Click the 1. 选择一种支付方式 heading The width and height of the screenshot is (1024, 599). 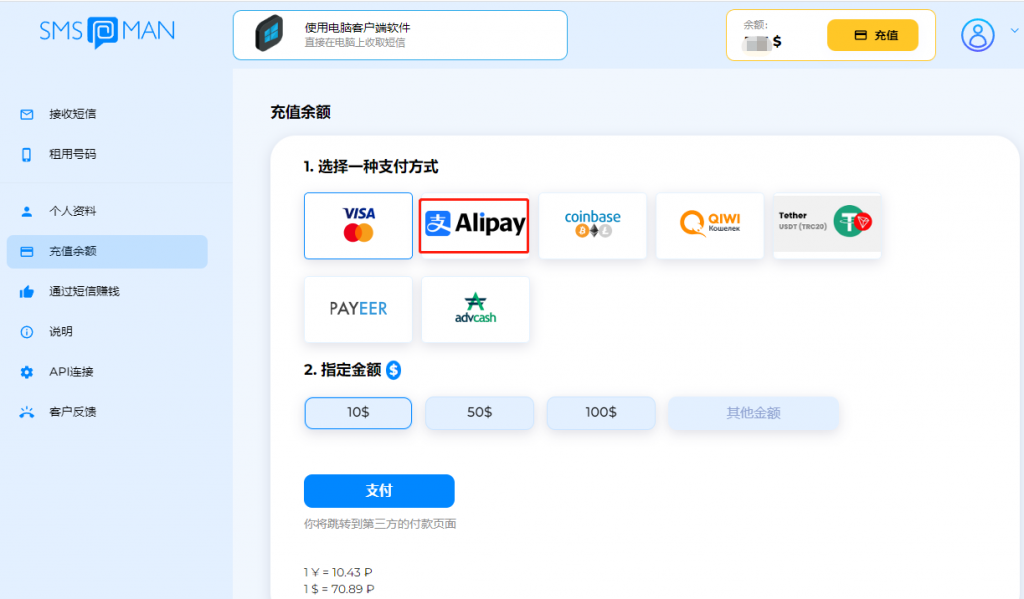(x=371, y=167)
